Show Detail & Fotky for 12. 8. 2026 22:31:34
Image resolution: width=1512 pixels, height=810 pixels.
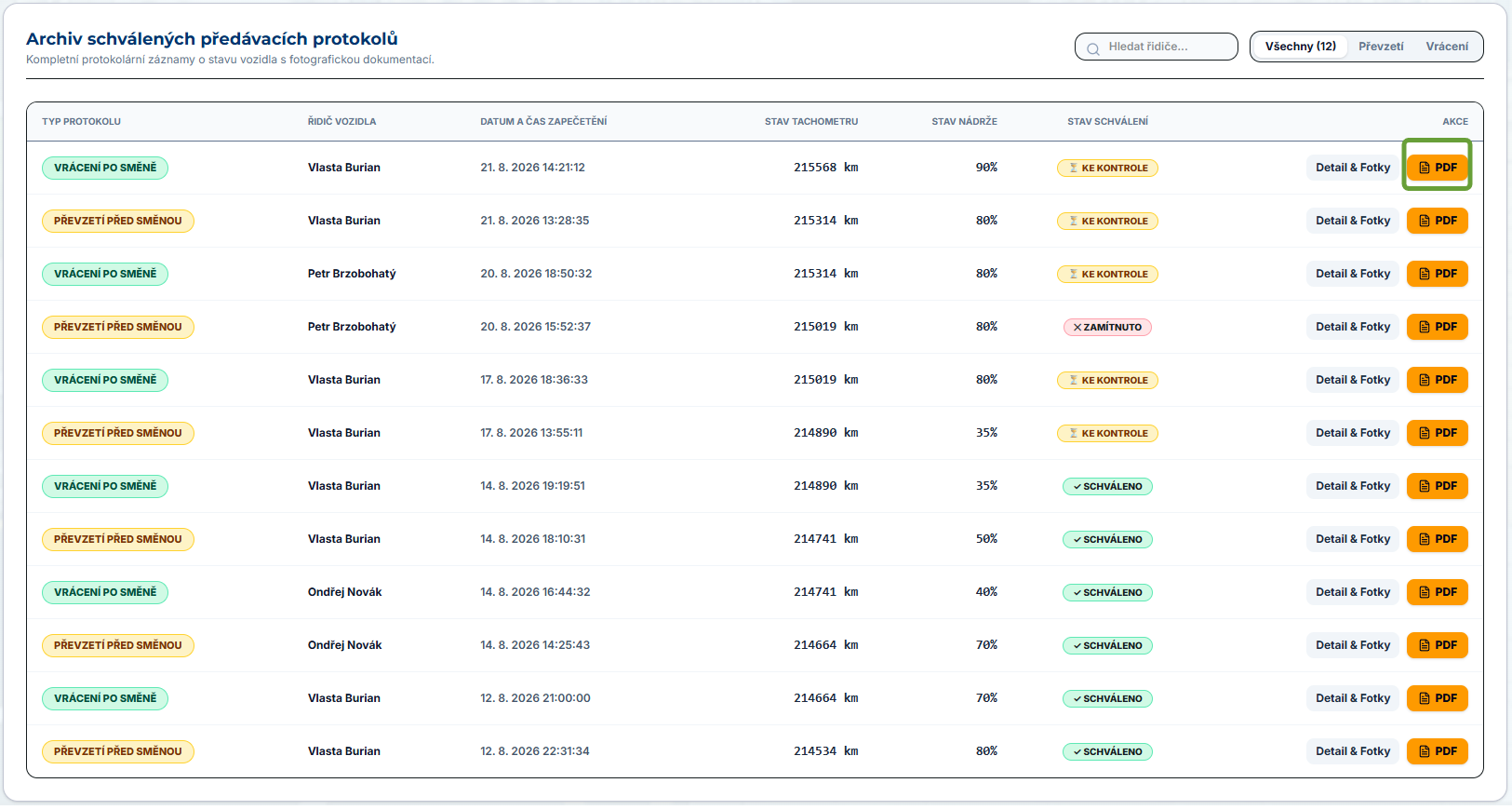(1353, 751)
